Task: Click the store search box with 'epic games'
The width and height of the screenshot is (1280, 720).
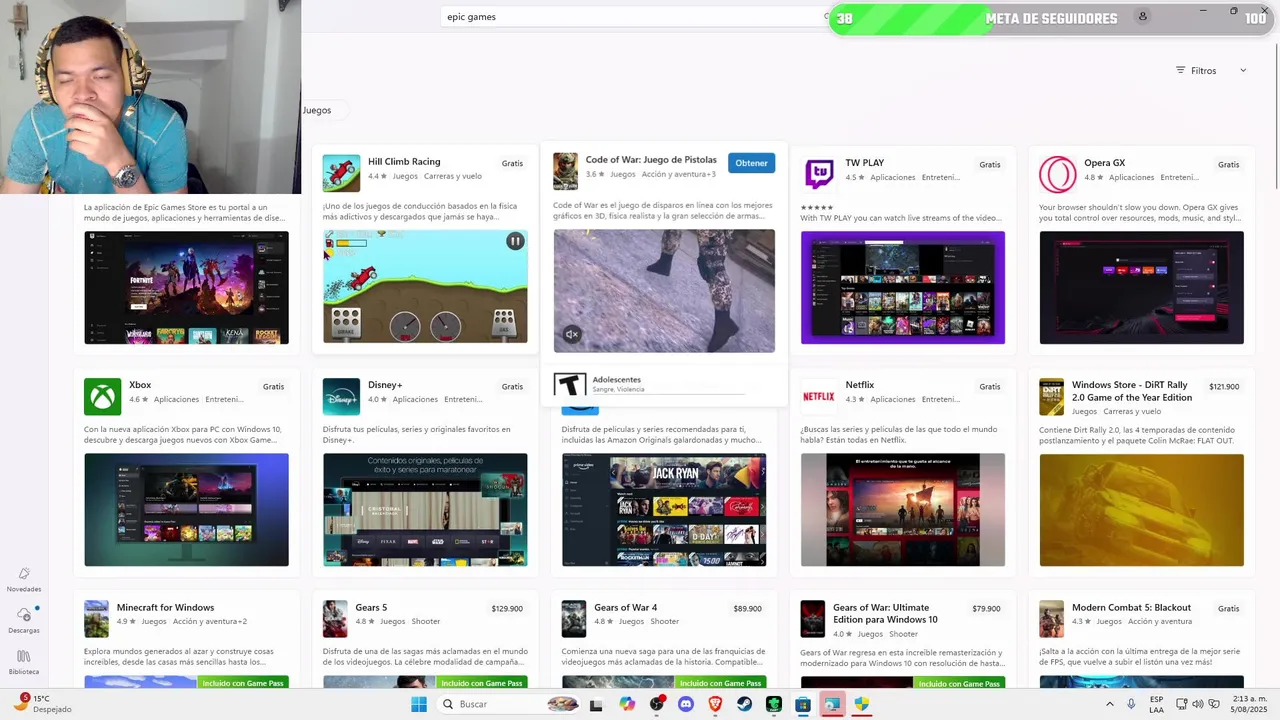Action: pos(635,16)
